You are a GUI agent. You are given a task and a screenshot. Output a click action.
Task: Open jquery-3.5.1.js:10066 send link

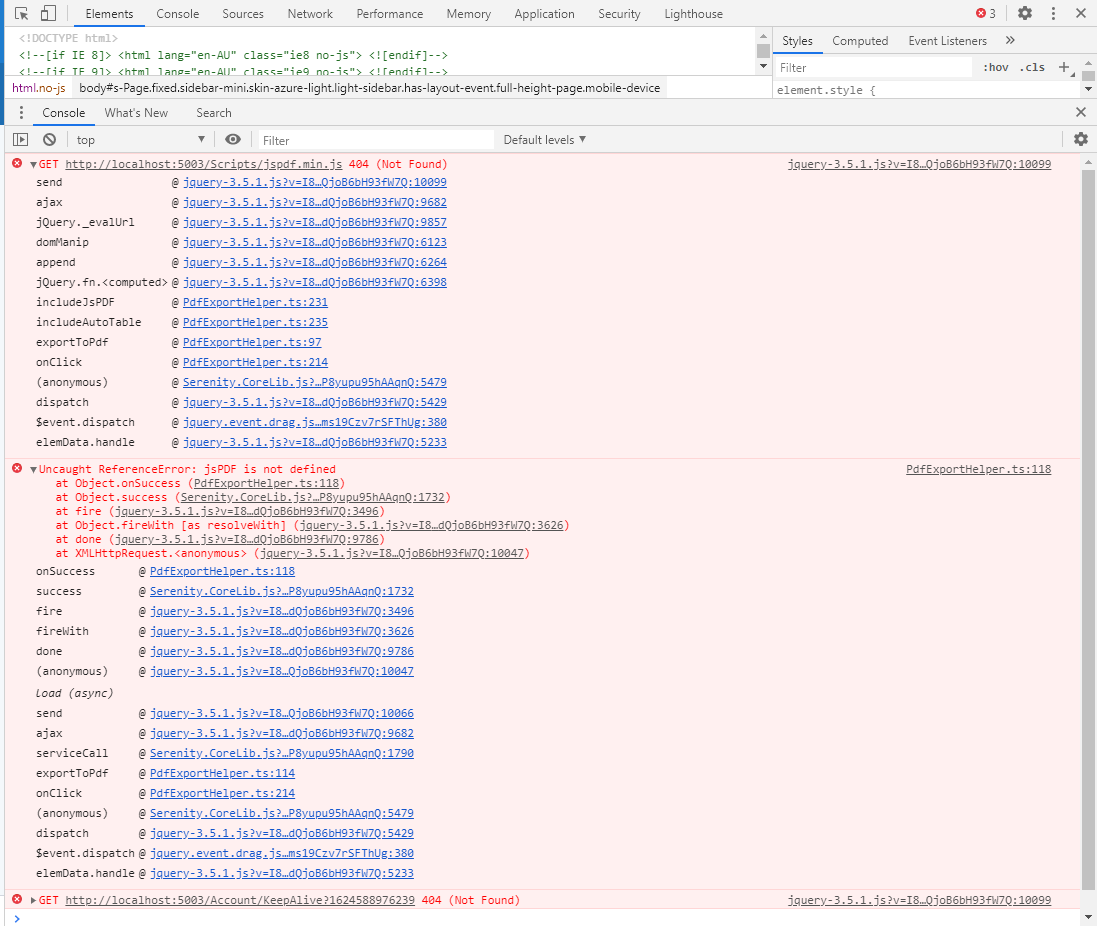281,713
